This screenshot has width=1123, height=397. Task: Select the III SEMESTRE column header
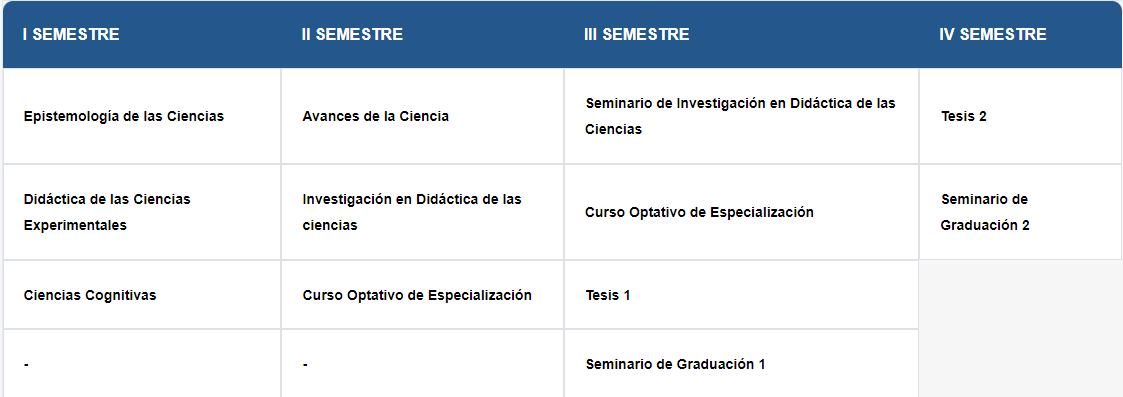coord(637,34)
